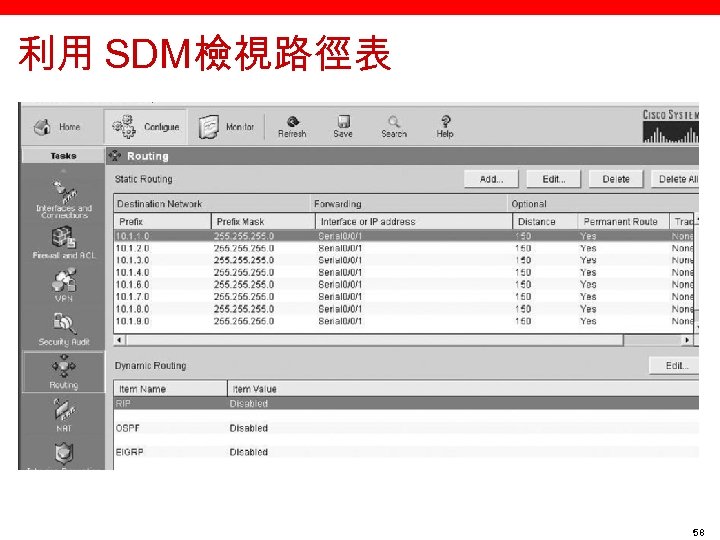Click the Permanent Route column header
This screenshot has width=720, height=540.
(623, 221)
